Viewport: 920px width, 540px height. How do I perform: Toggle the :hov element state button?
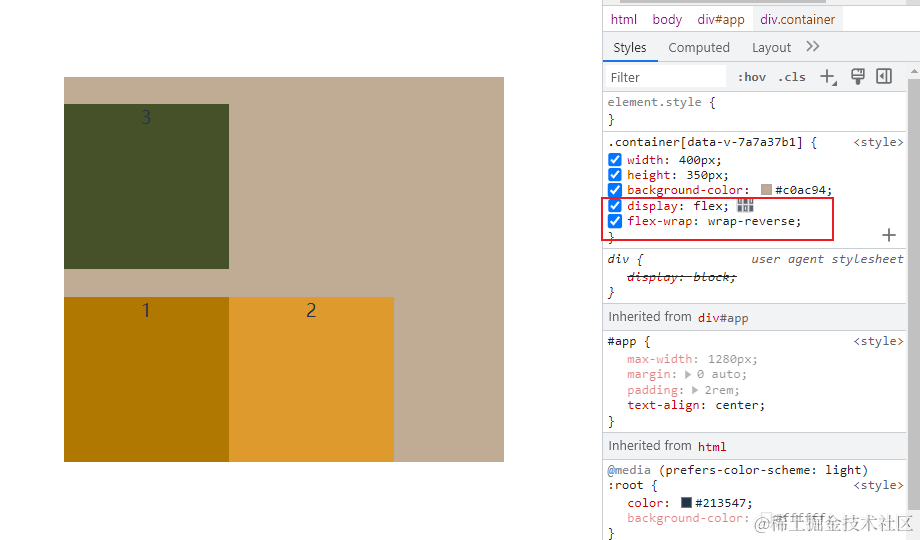pos(752,77)
